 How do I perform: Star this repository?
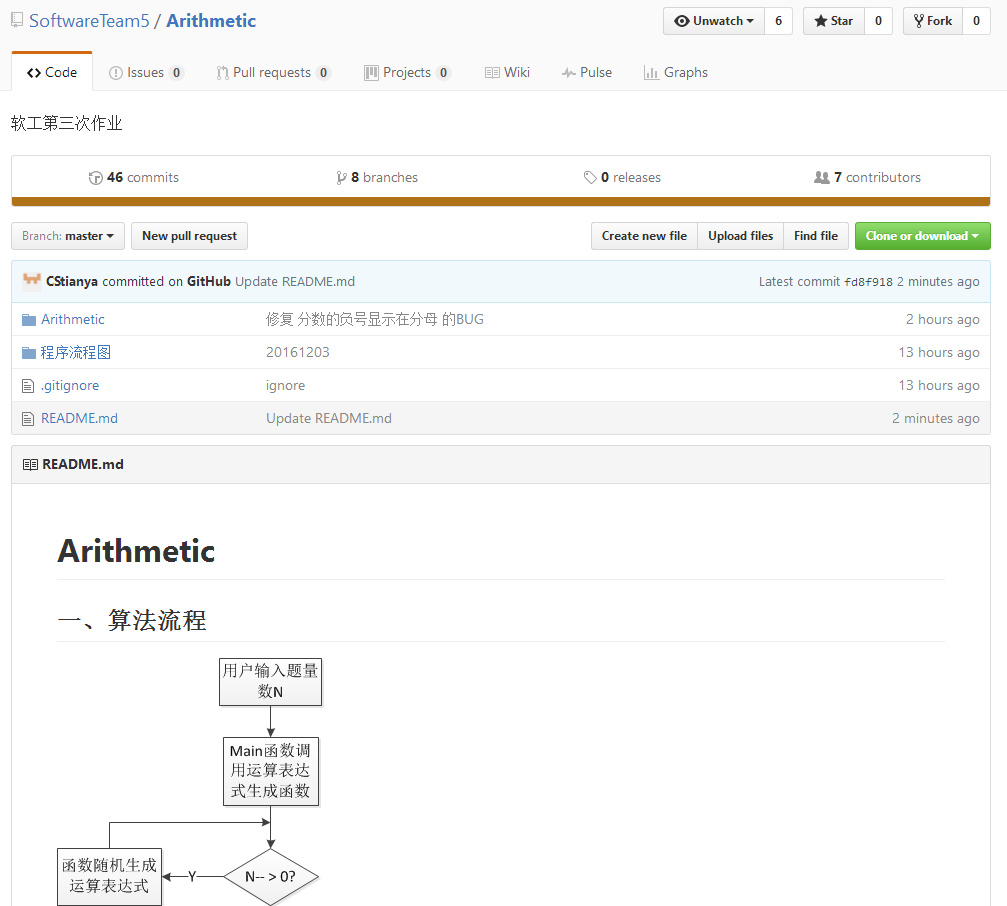pos(834,21)
